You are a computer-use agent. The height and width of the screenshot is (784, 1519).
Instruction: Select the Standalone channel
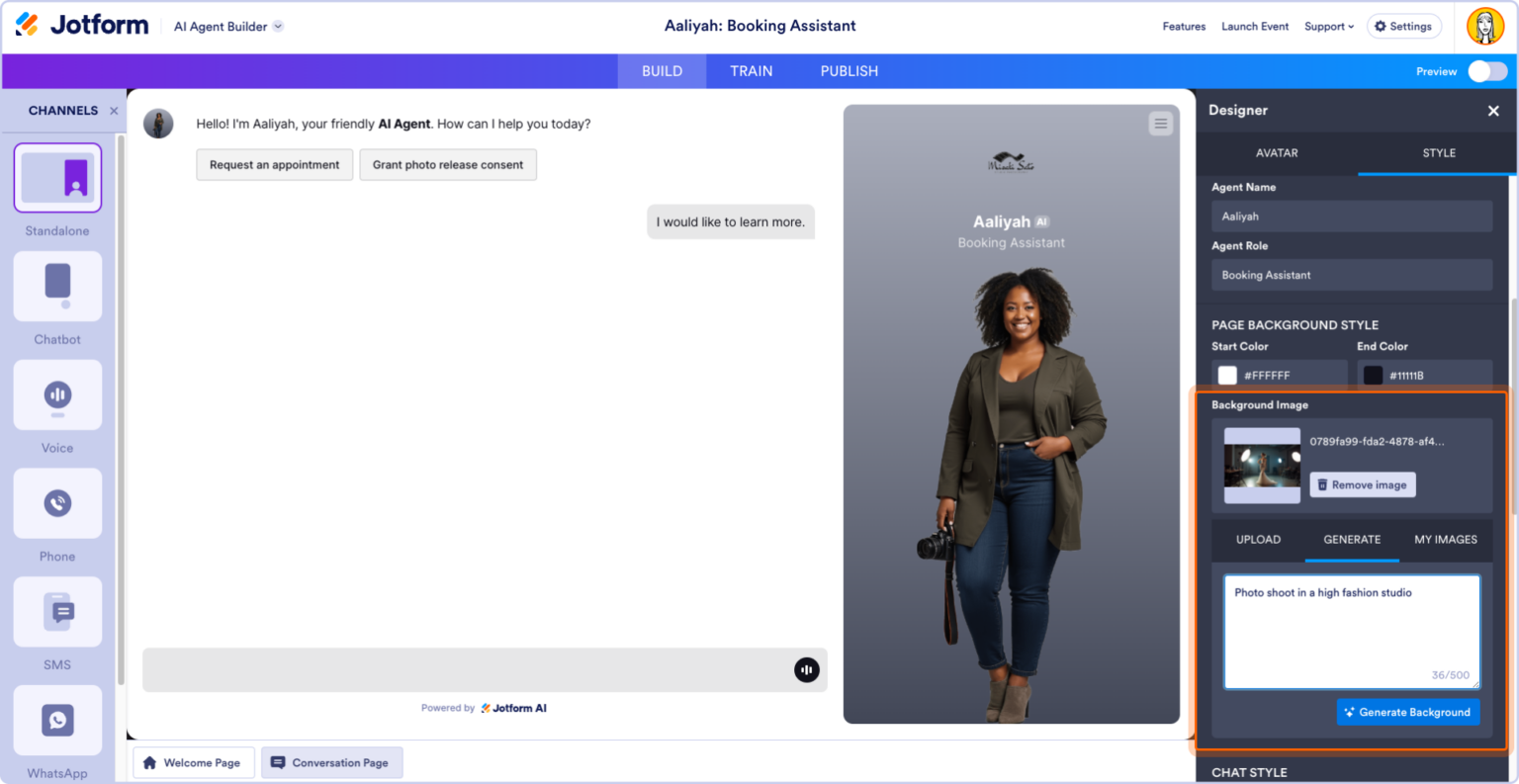(x=56, y=178)
